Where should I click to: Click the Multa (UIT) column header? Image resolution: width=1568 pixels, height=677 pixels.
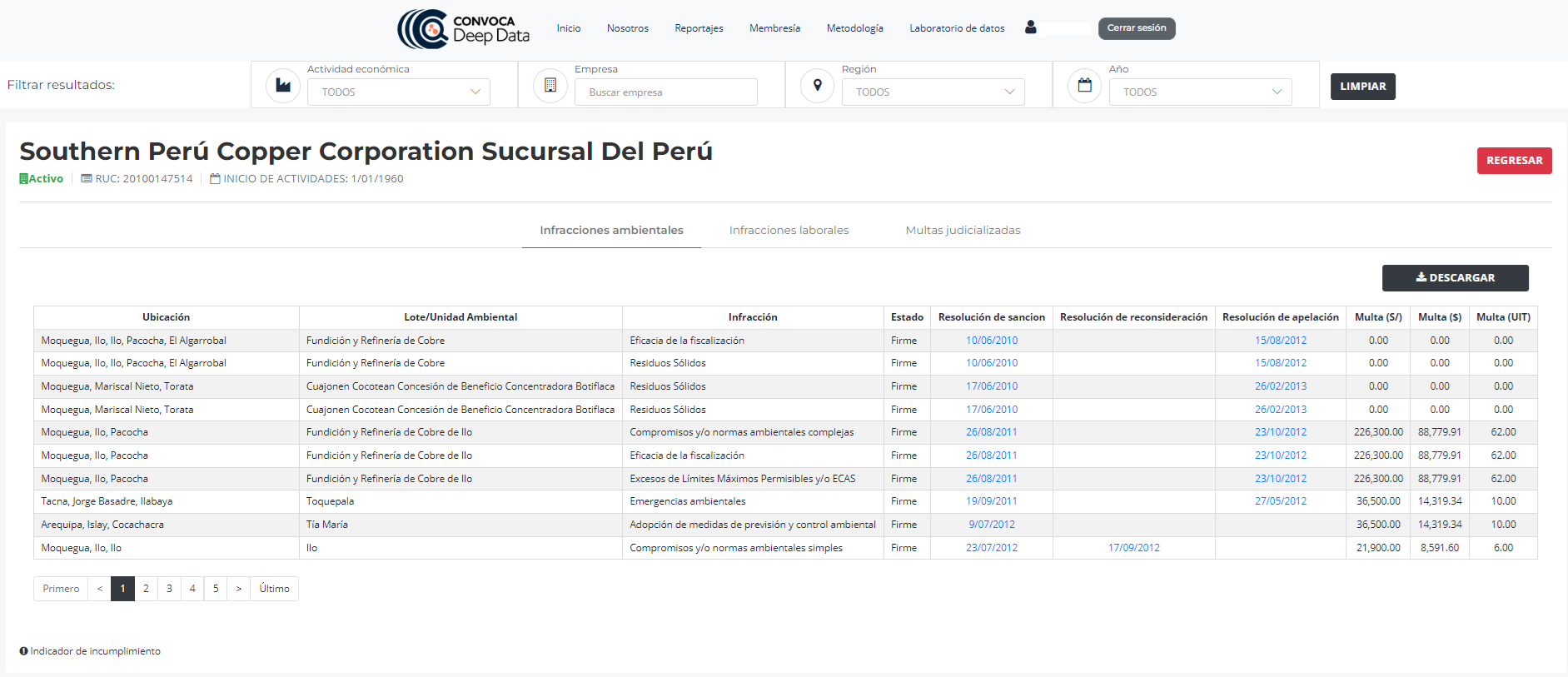pos(1503,317)
